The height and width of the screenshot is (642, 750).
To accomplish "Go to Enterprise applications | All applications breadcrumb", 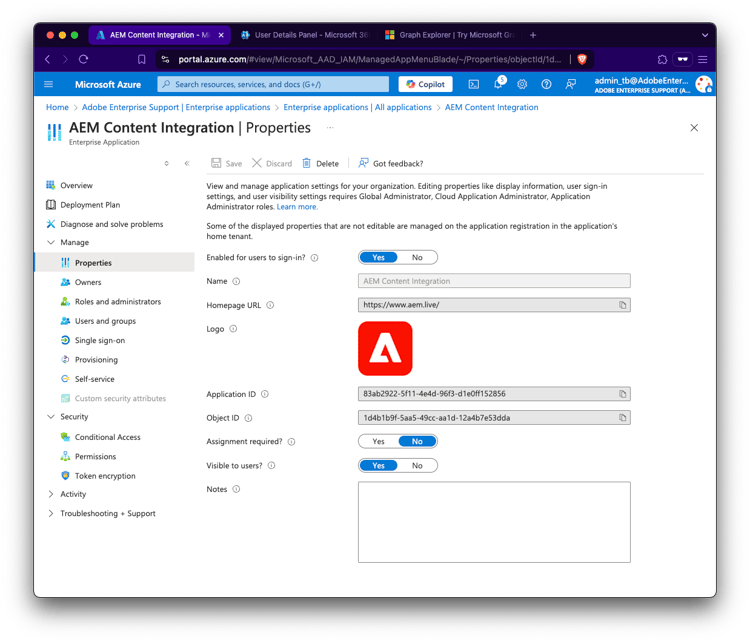I will [x=357, y=107].
